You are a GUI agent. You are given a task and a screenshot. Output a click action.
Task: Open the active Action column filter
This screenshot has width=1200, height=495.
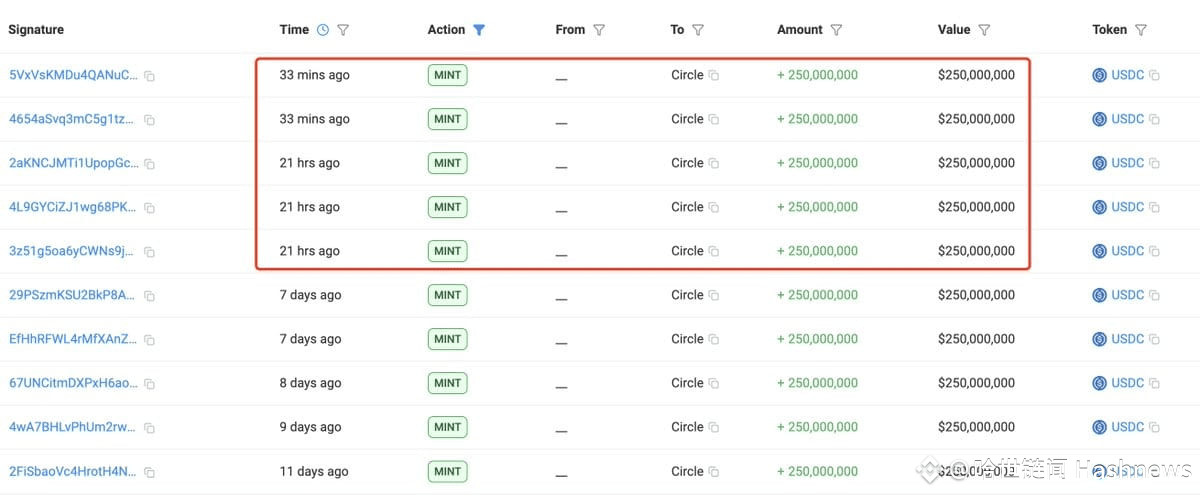tap(479, 30)
